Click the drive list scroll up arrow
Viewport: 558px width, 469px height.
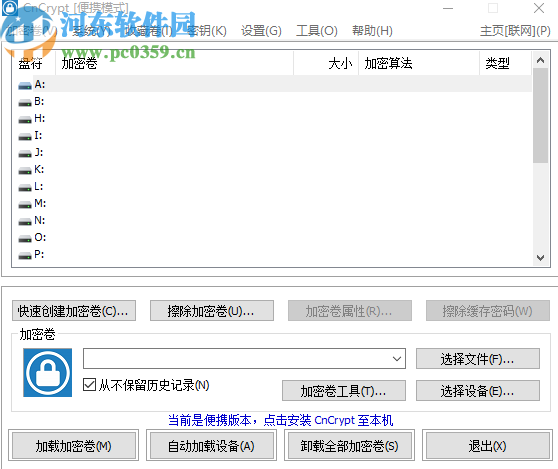click(540, 60)
